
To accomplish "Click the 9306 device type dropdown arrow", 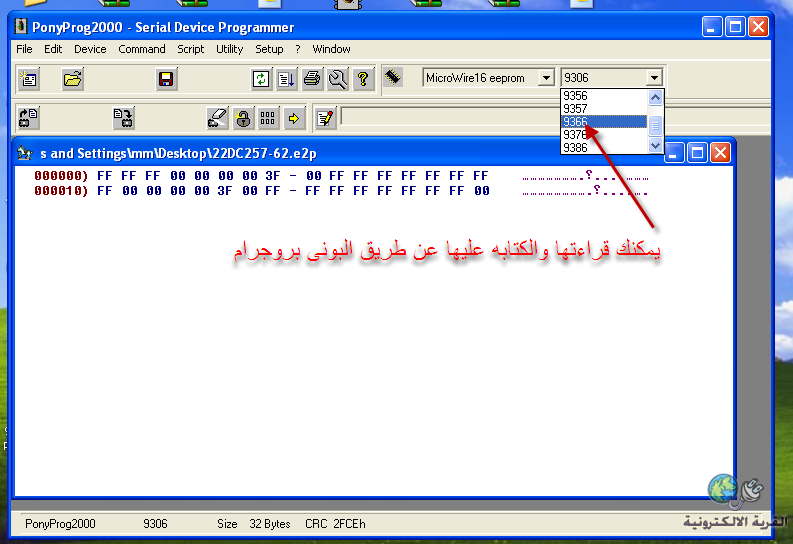I will pos(654,78).
